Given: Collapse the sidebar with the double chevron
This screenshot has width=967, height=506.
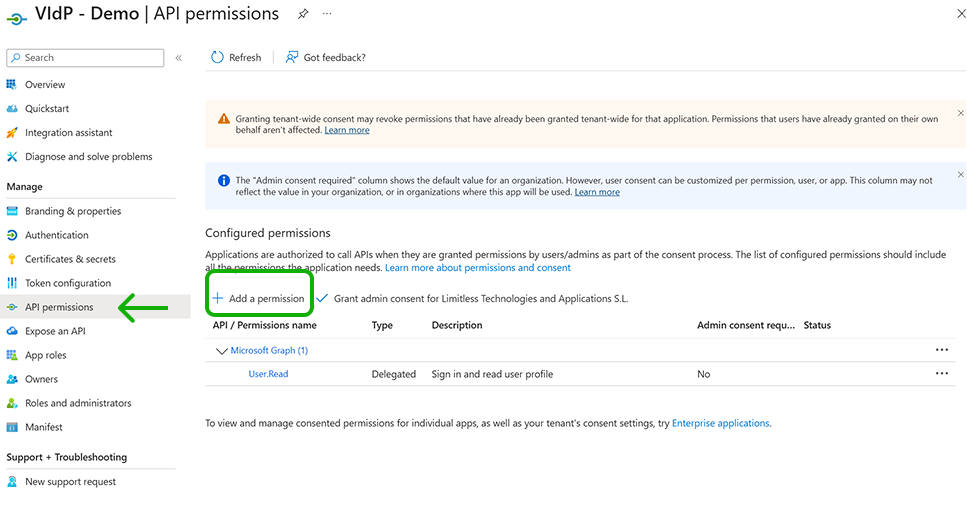Looking at the screenshot, I should (x=179, y=58).
